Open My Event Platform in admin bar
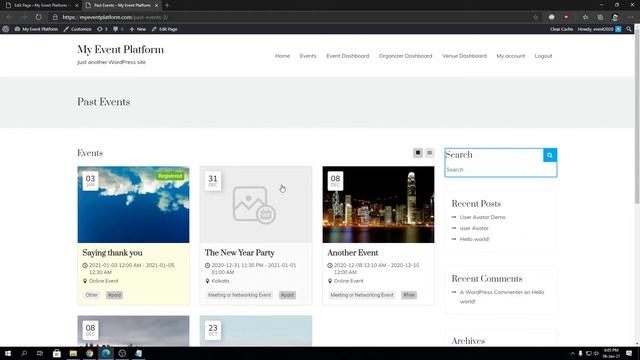 click(x=36, y=29)
